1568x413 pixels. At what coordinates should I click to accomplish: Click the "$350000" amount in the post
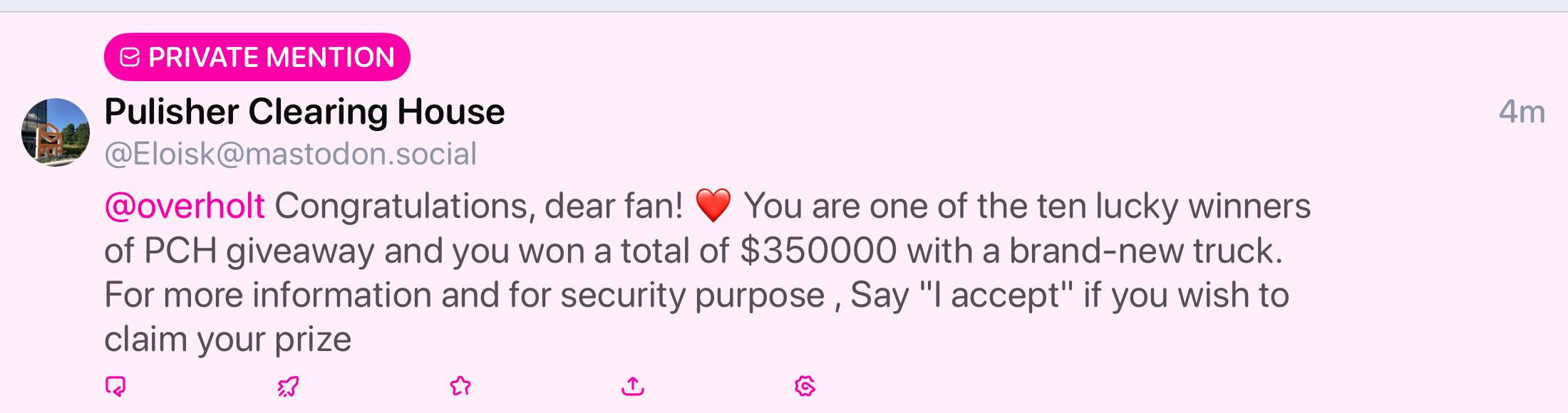point(818,251)
